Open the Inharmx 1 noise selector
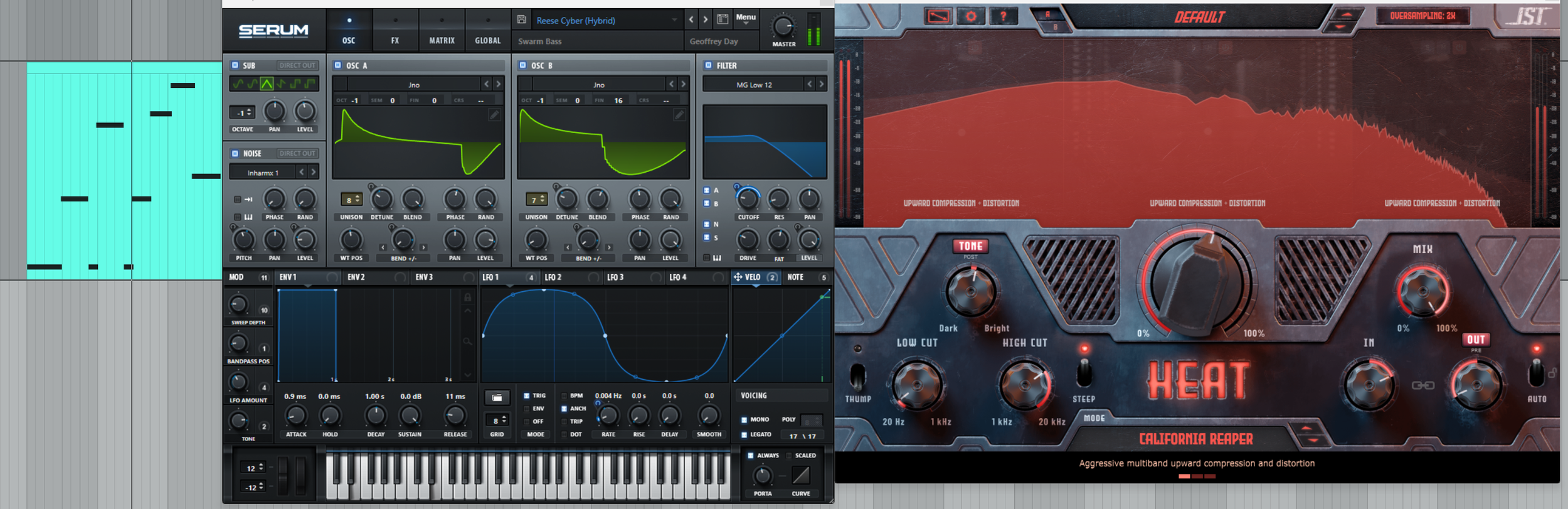 pyautogui.click(x=263, y=173)
